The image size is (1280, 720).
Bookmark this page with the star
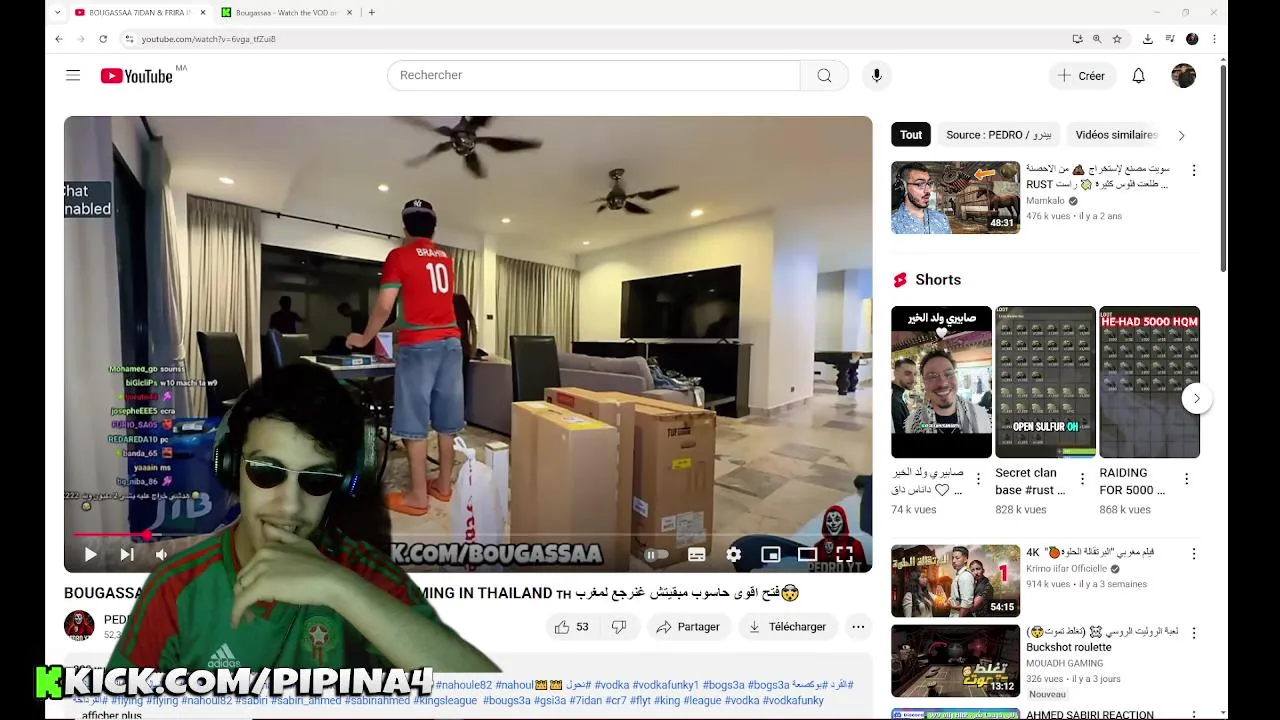1117,39
